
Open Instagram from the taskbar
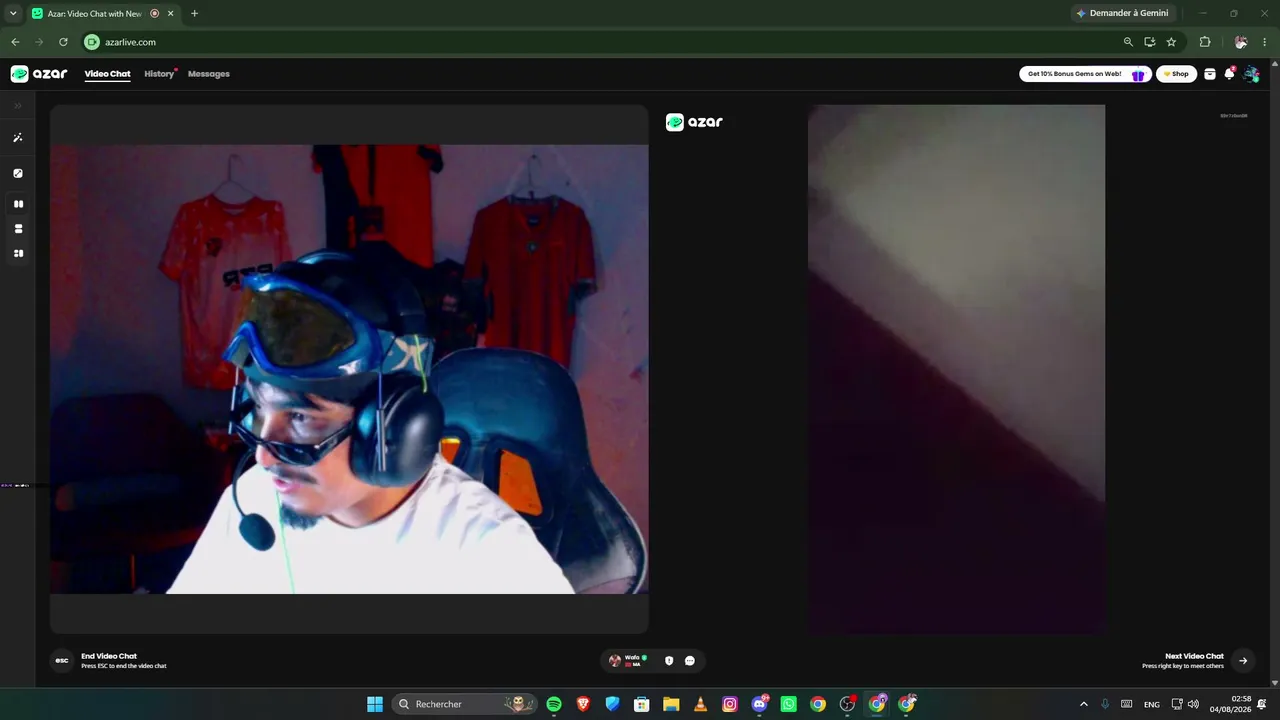pyautogui.click(x=730, y=704)
